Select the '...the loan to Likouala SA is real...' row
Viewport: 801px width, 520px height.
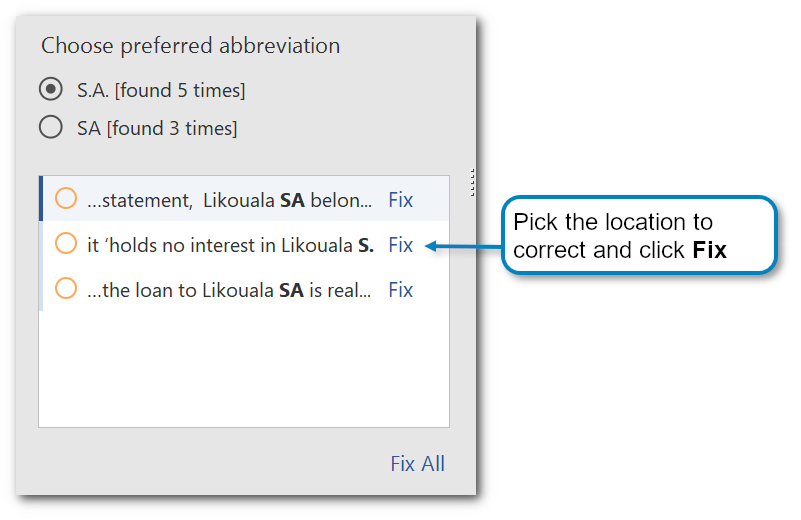click(229, 290)
